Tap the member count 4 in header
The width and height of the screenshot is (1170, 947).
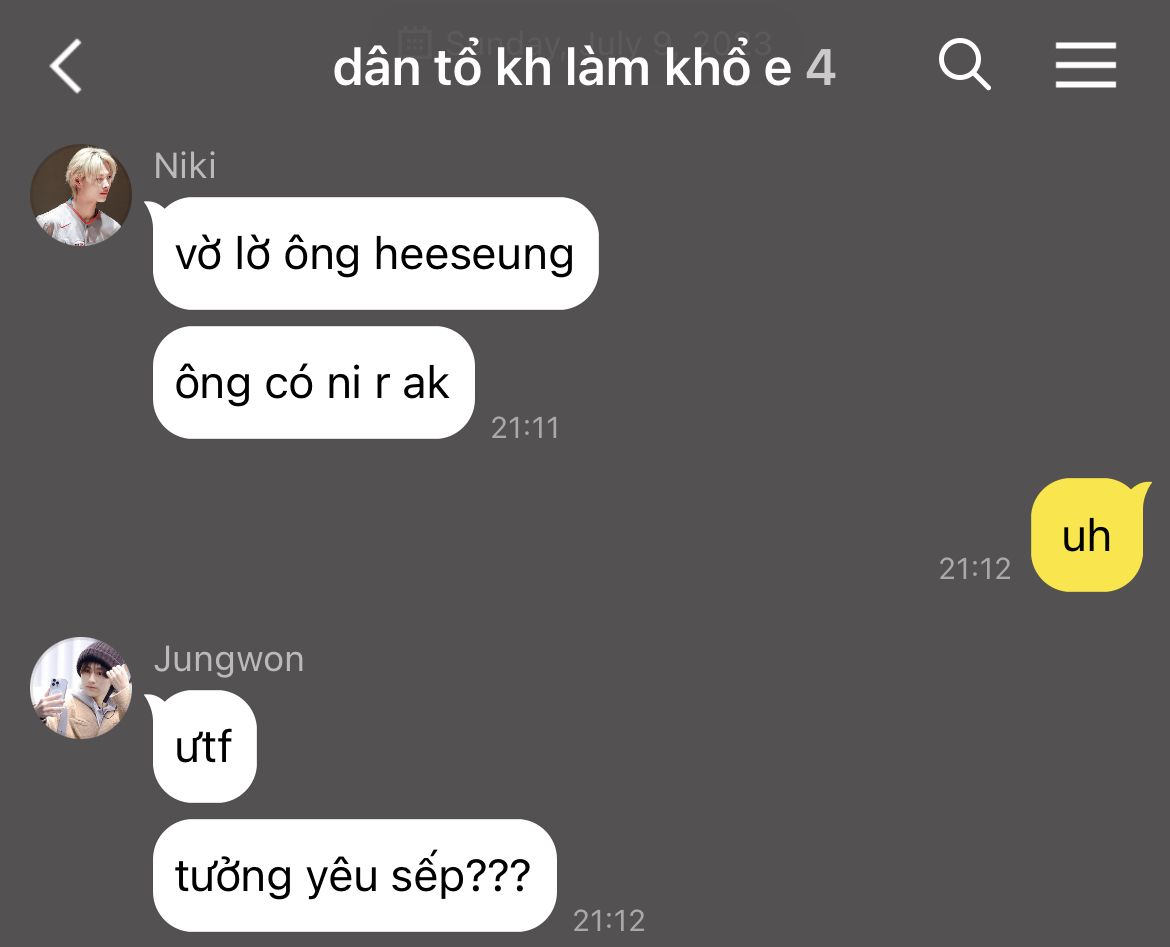pos(821,68)
